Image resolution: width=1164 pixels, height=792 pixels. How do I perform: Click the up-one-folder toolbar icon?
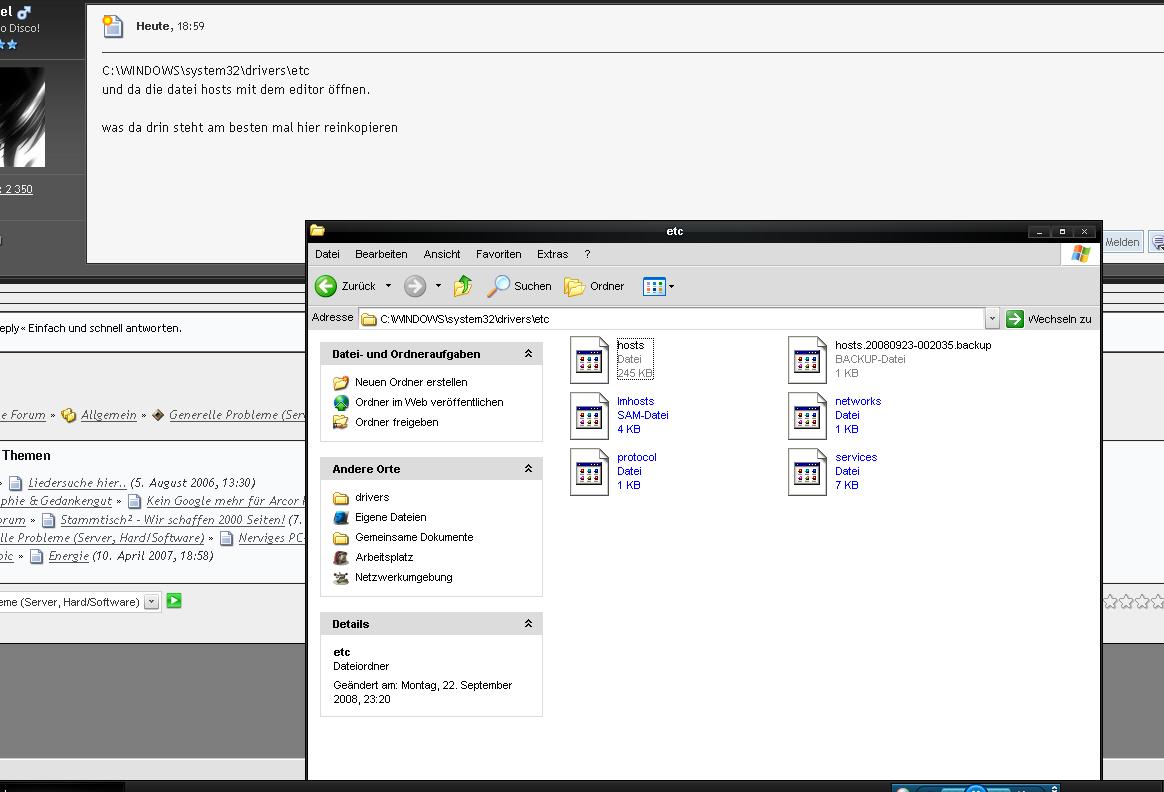[x=463, y=286]
